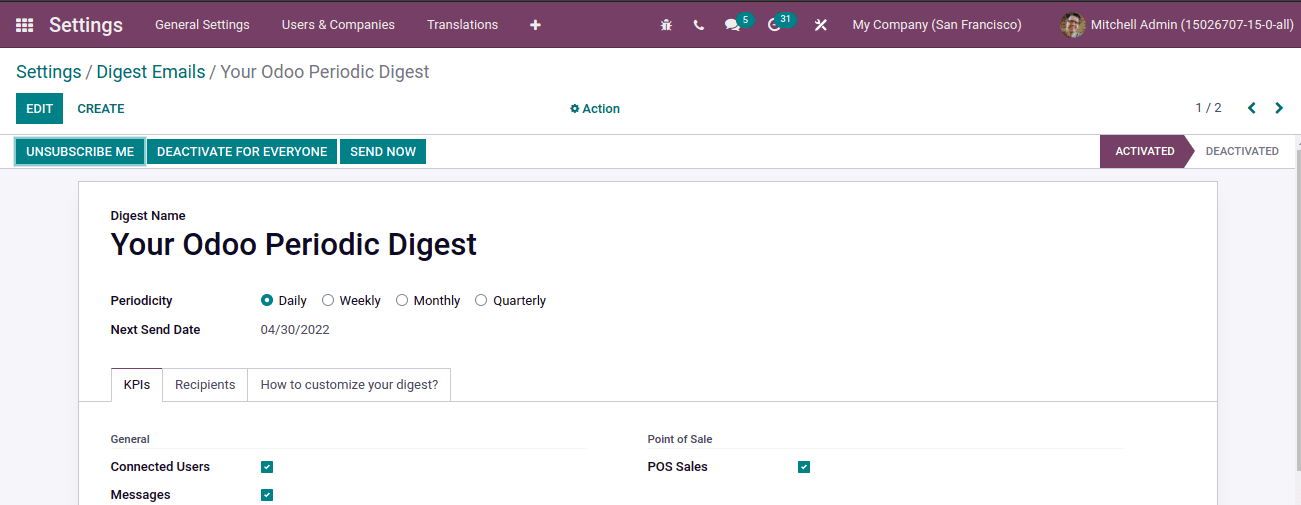The width and height of the screenshot is (1301, 505).
Task: Switch to the KPIs tab
Action: click(137, 385)
